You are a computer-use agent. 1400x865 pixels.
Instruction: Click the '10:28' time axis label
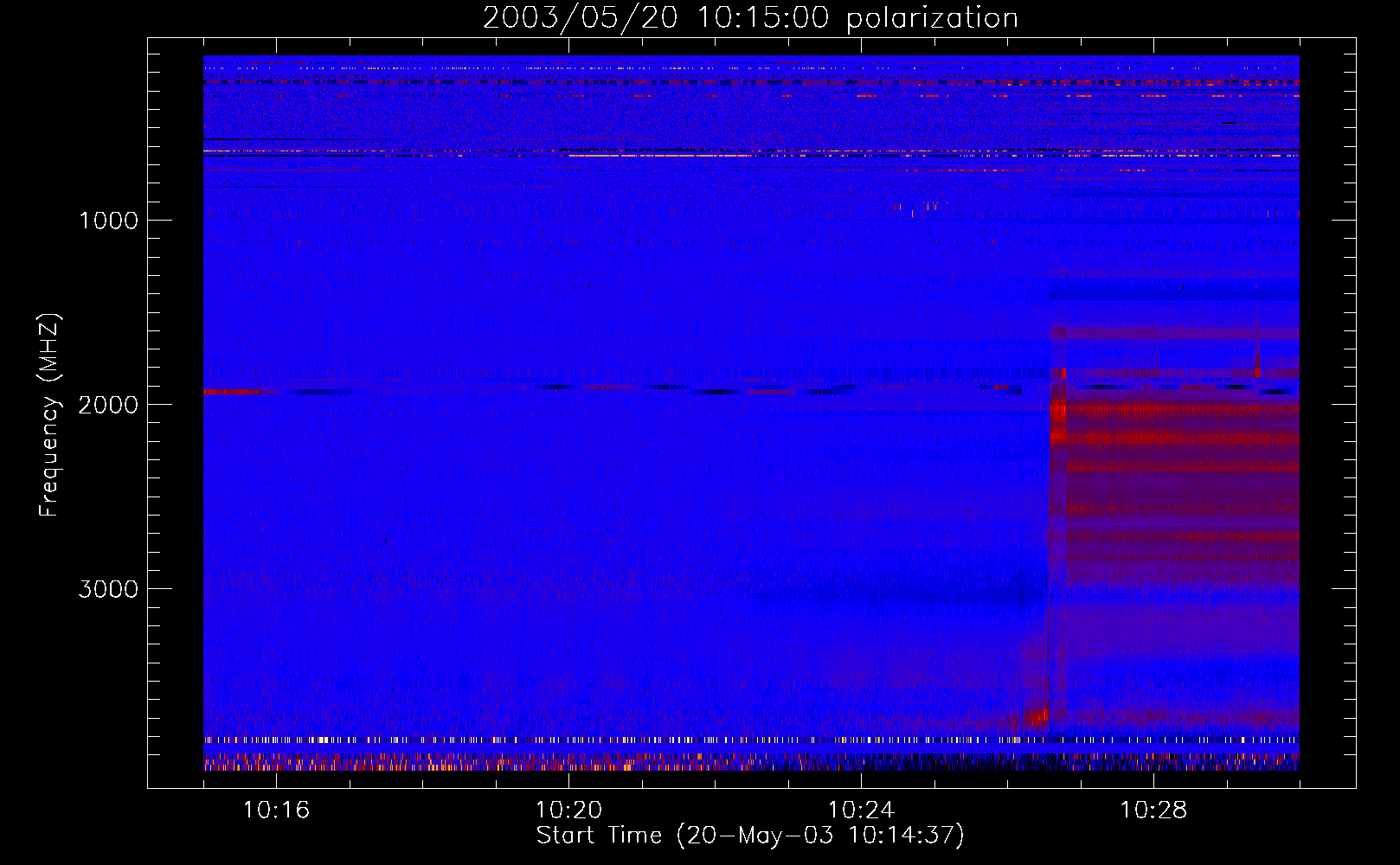pyautogui.click(x=1153, y=811)
